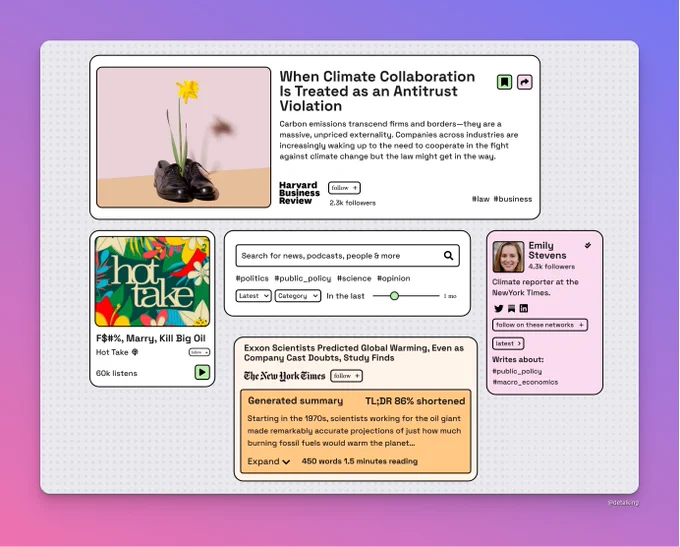Click the Harvard Business Review logo
Image resolution: width=680 pixels, height=547 pixels.
[299, 193]
